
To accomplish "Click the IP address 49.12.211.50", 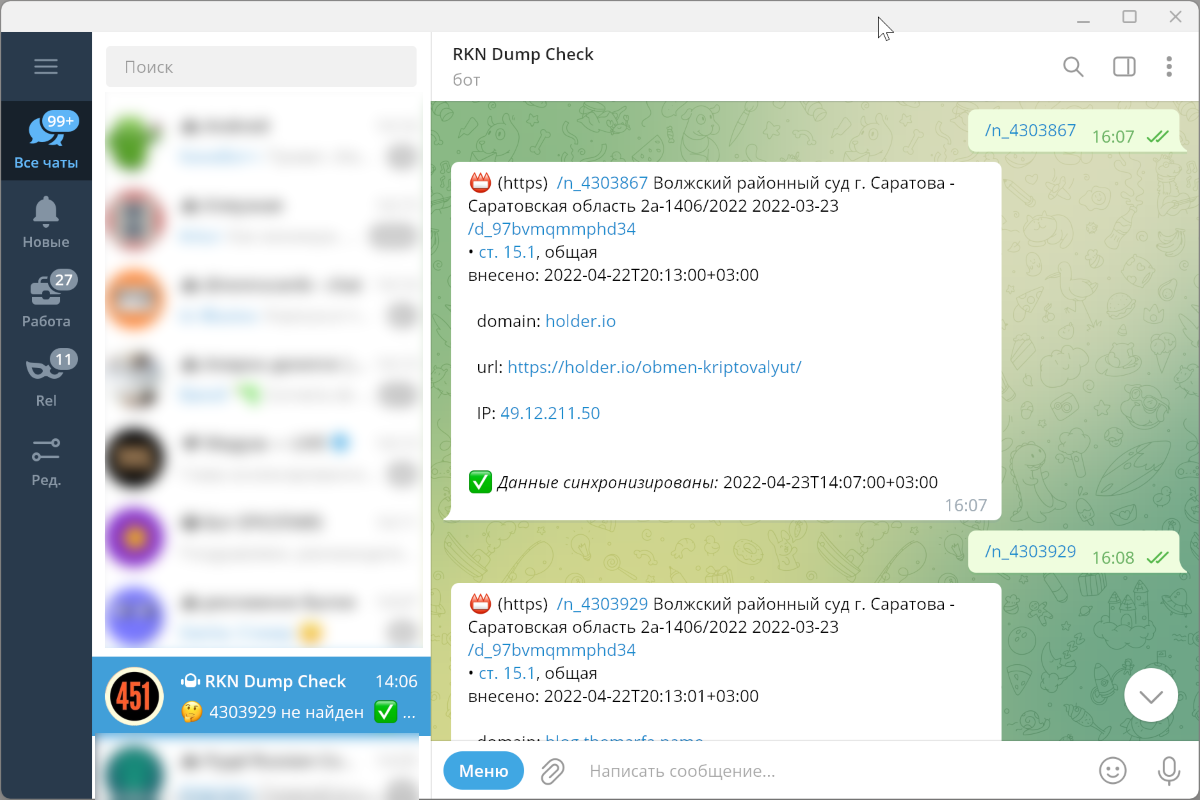I will 550,413.
